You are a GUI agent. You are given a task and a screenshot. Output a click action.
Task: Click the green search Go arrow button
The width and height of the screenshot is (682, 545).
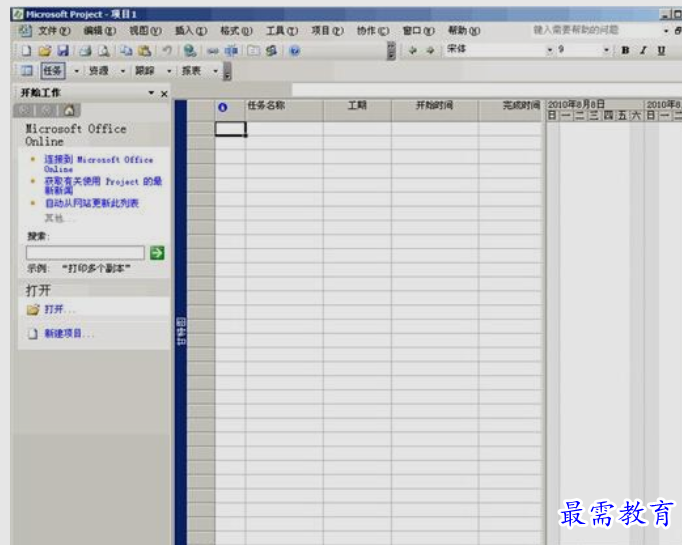click(157, 253)
